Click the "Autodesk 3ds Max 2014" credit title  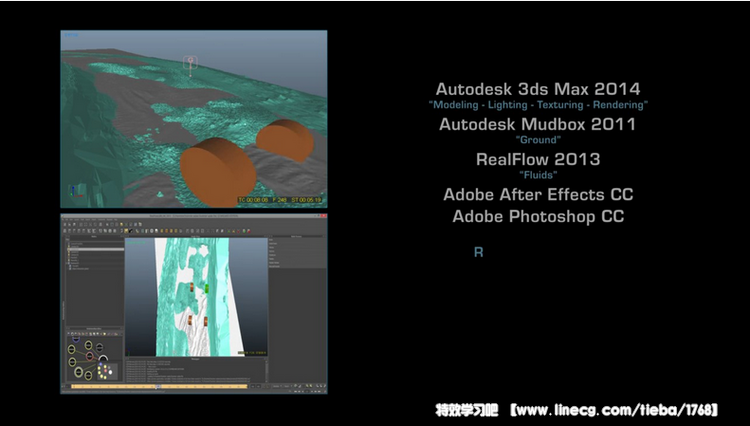pos(538,89)
